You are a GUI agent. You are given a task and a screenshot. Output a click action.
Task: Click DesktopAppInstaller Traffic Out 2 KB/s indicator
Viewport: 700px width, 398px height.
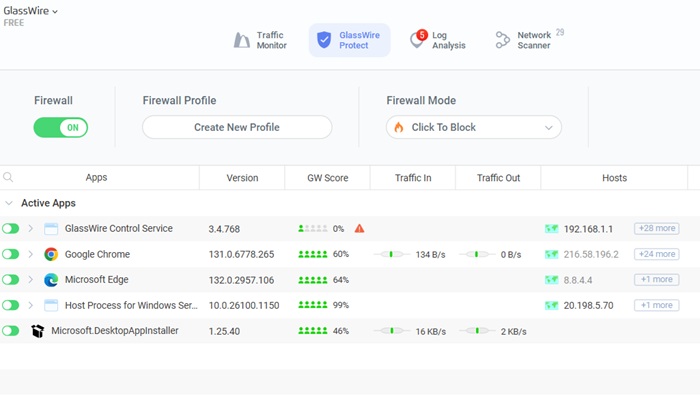493,331
